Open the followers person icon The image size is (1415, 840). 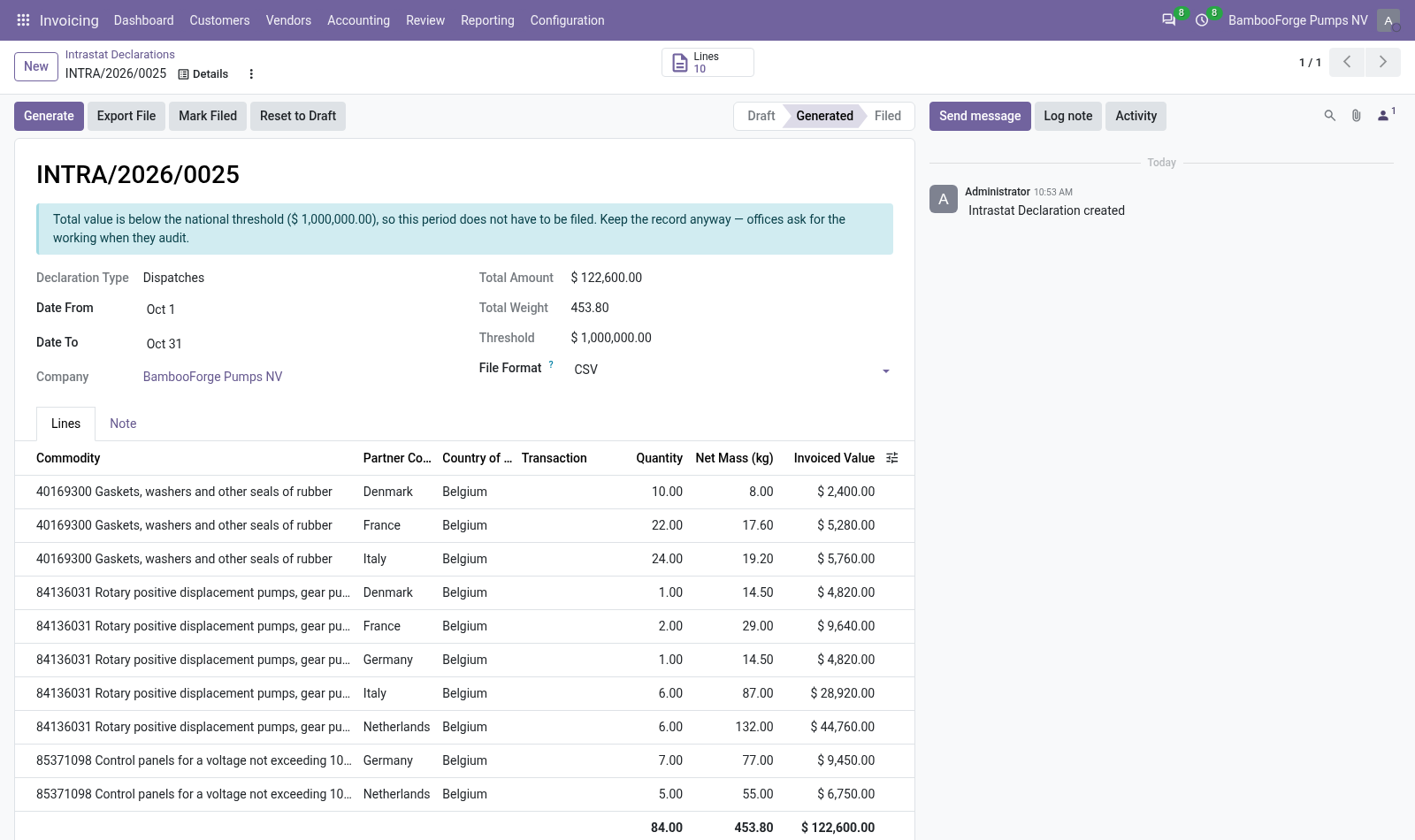(x=1384, y=116)
